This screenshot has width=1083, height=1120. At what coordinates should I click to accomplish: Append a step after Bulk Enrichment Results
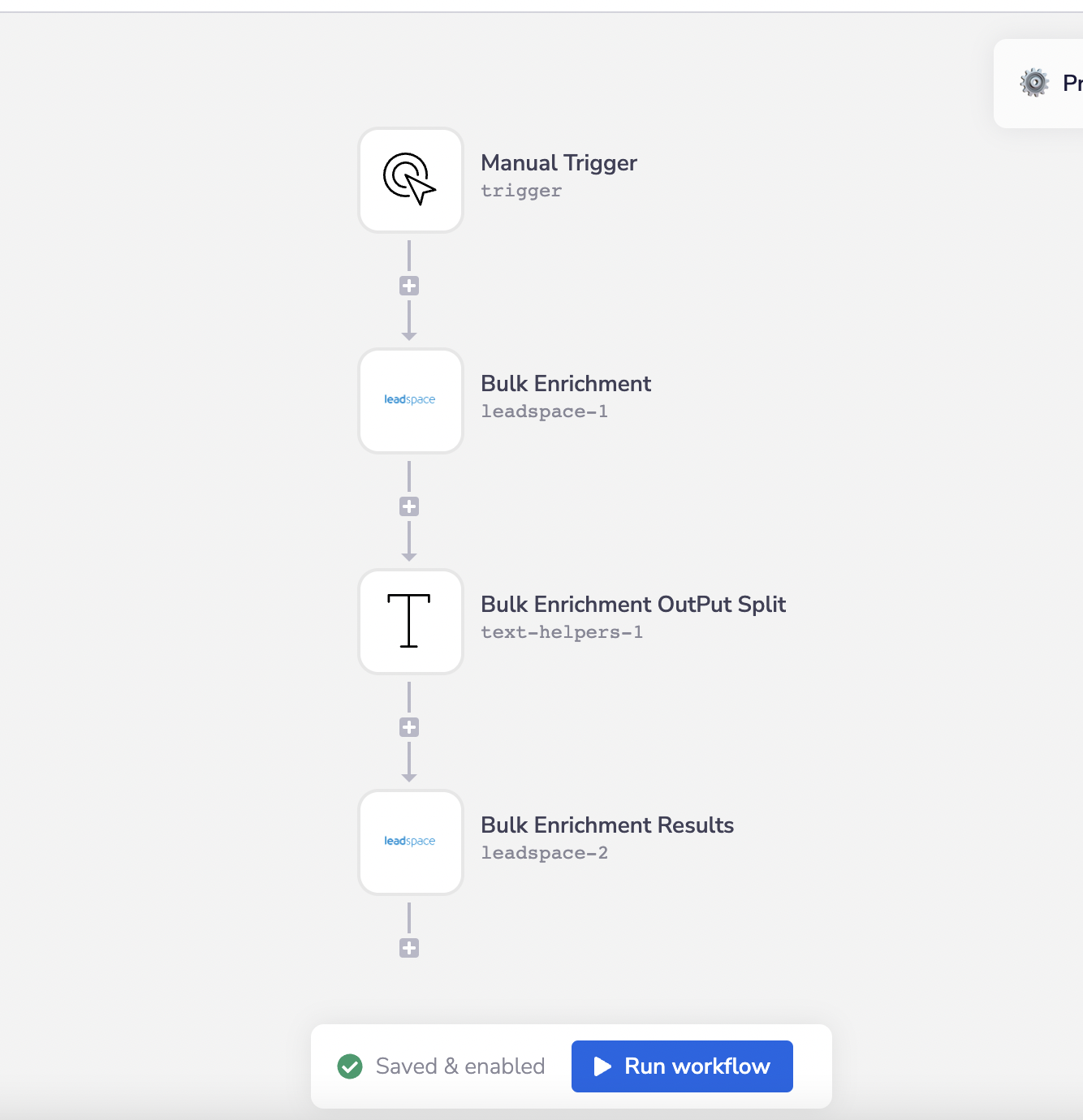pos(409,948)
